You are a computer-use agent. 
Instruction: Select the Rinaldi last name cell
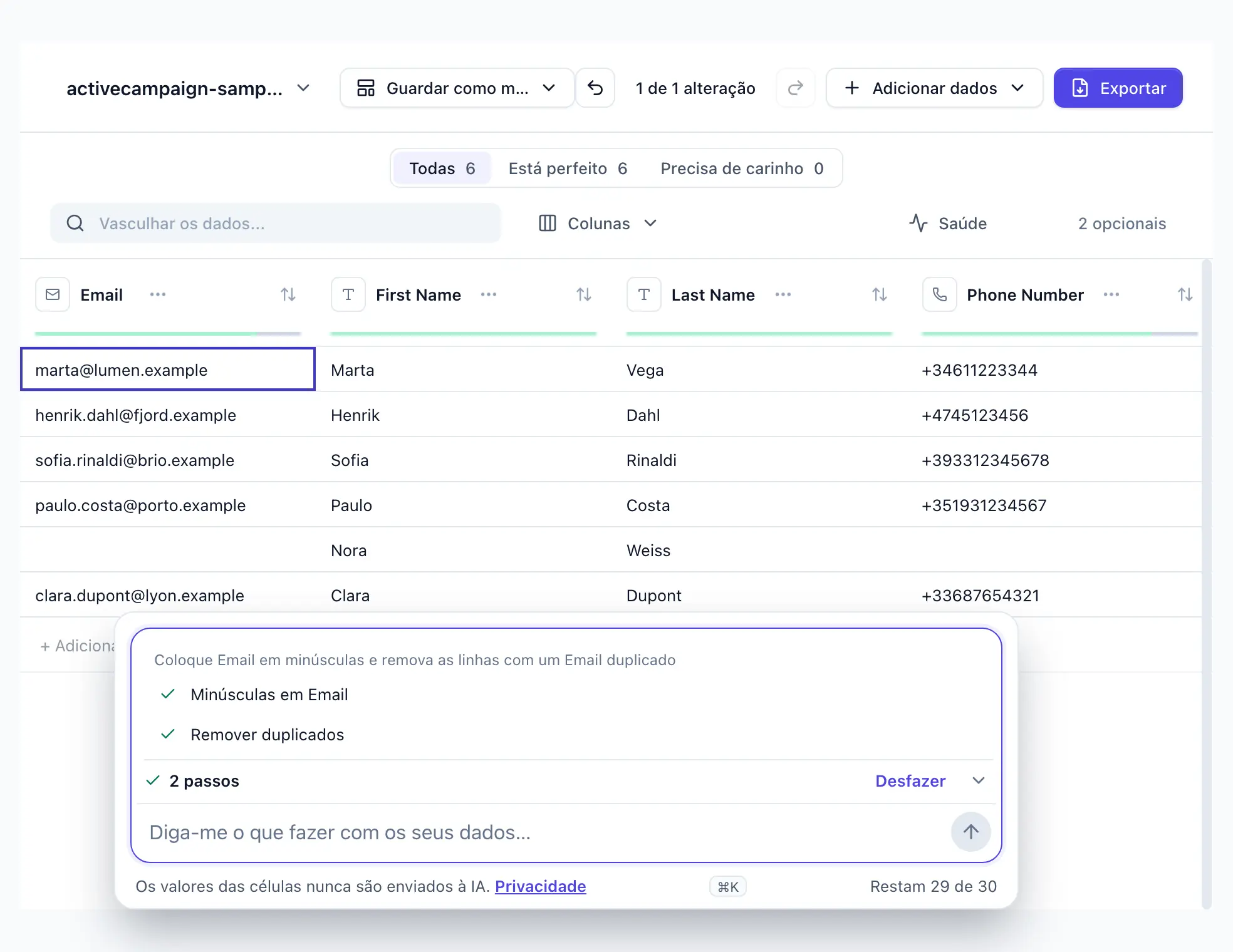click(759, 460)
